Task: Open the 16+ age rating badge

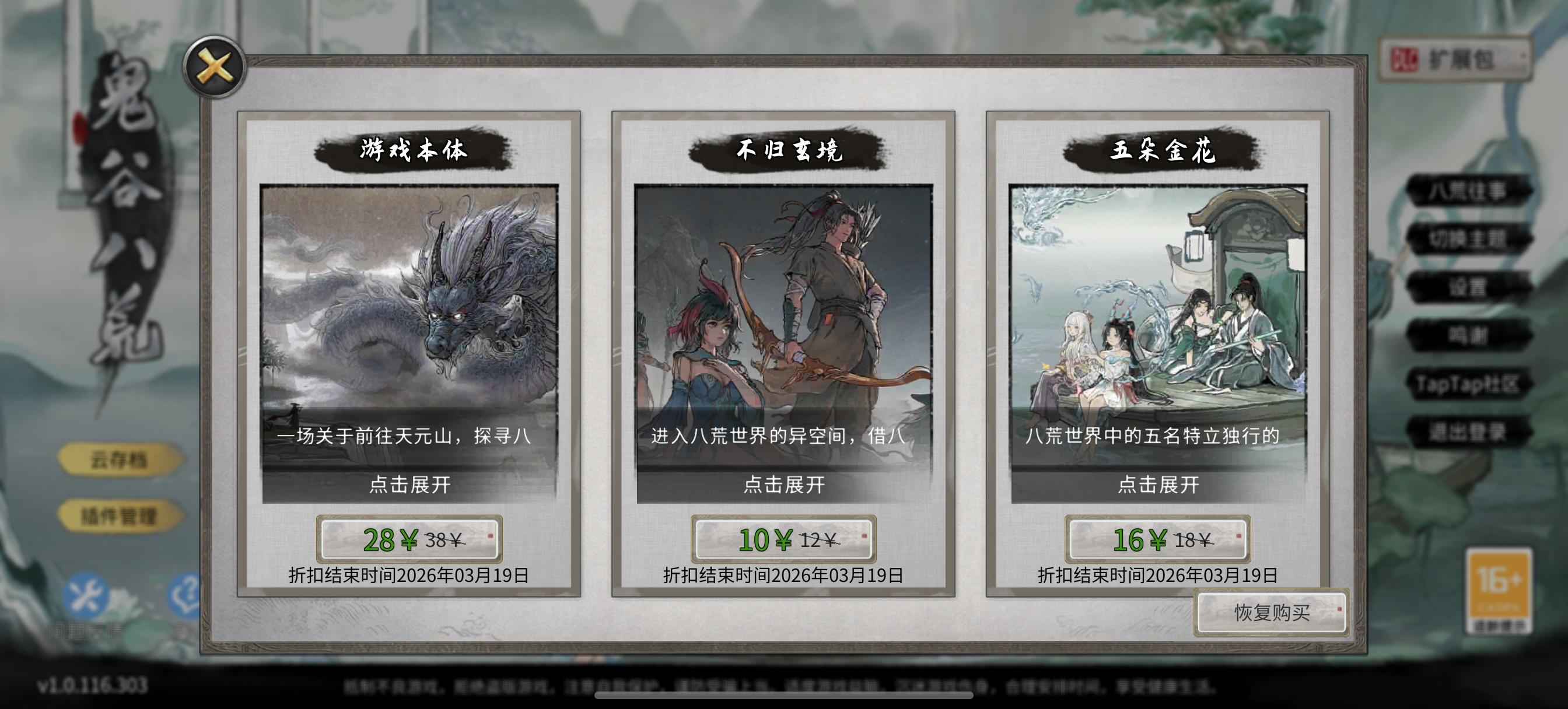Action: pyautogui.click(x=1499, y=590)
